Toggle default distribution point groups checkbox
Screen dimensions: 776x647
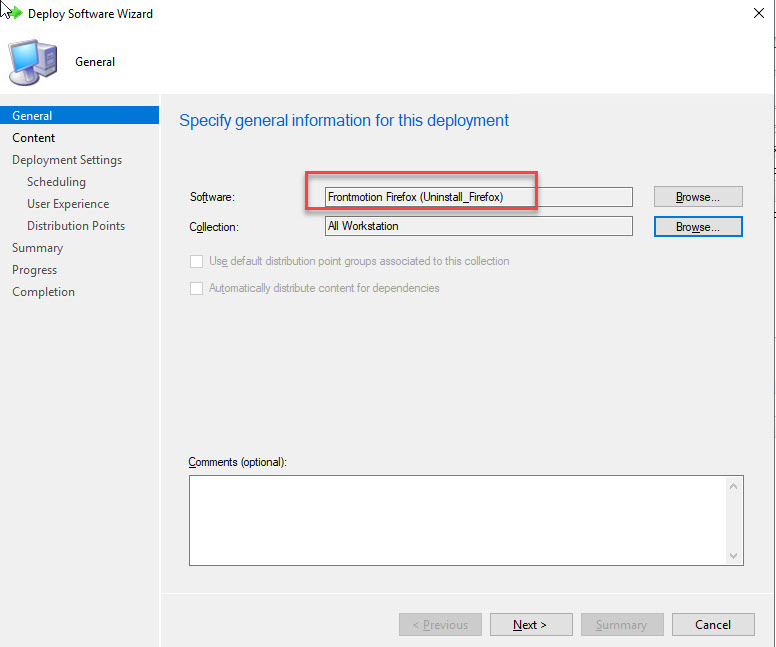point(196,261)
